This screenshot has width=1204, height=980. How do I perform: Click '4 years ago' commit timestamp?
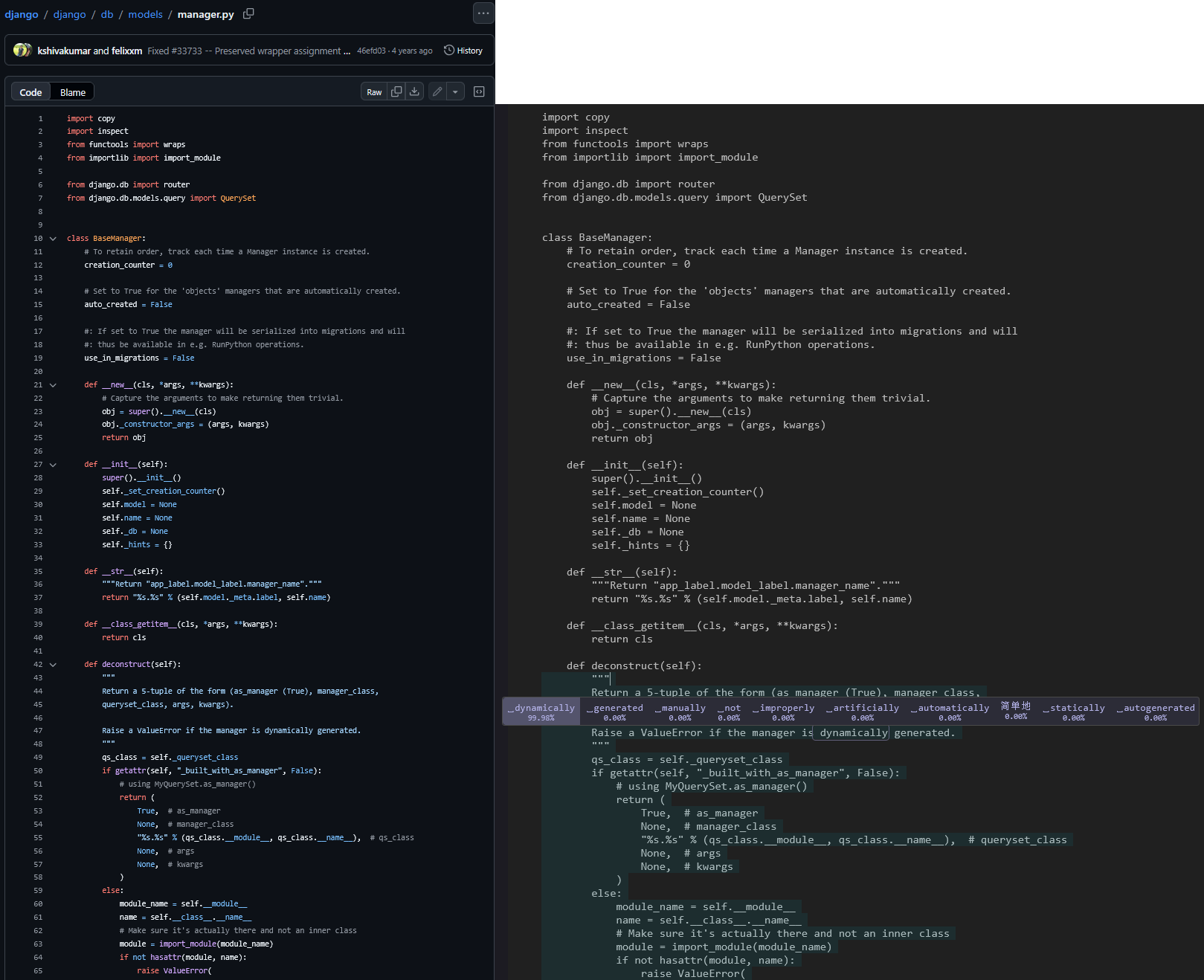(412, 51)
